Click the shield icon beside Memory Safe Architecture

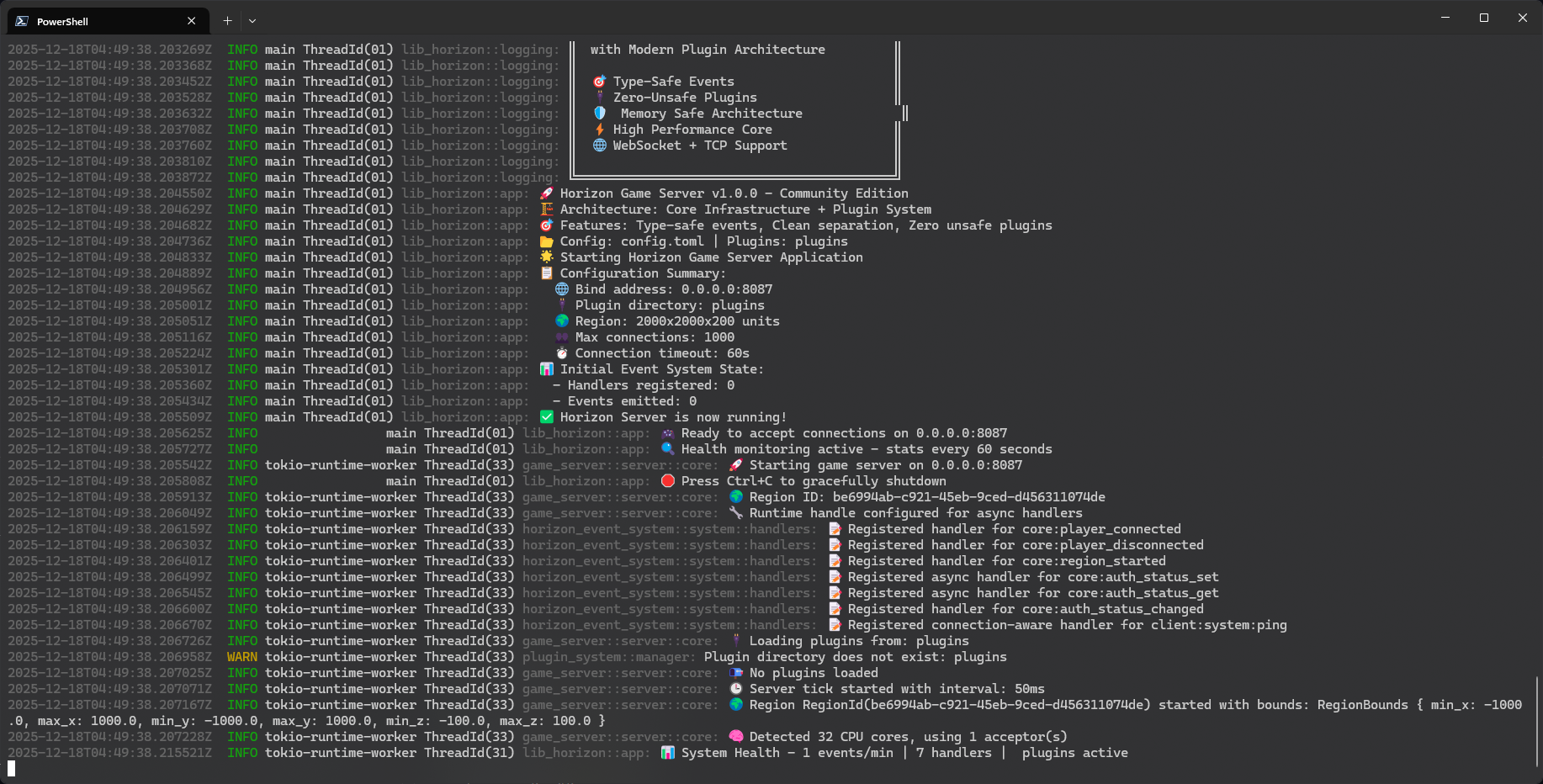click(x=599, y=113)
